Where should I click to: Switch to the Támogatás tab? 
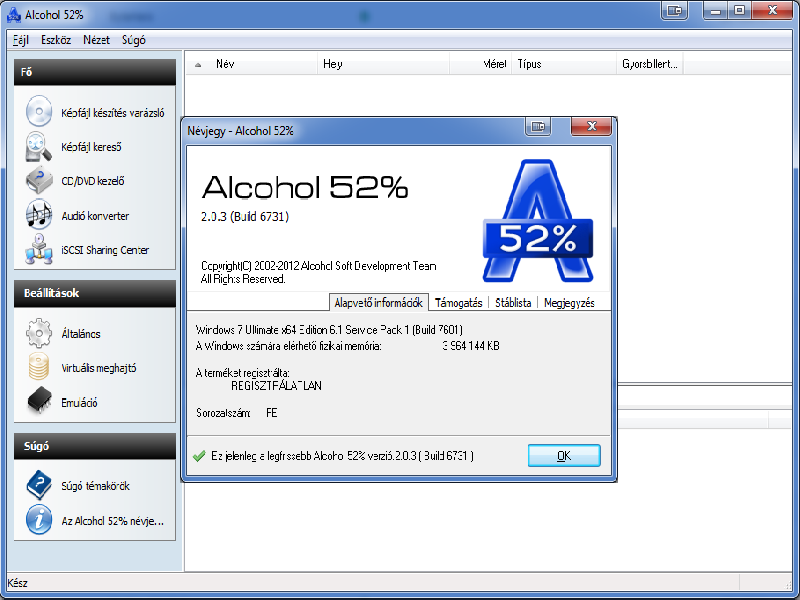pos(459,303)
